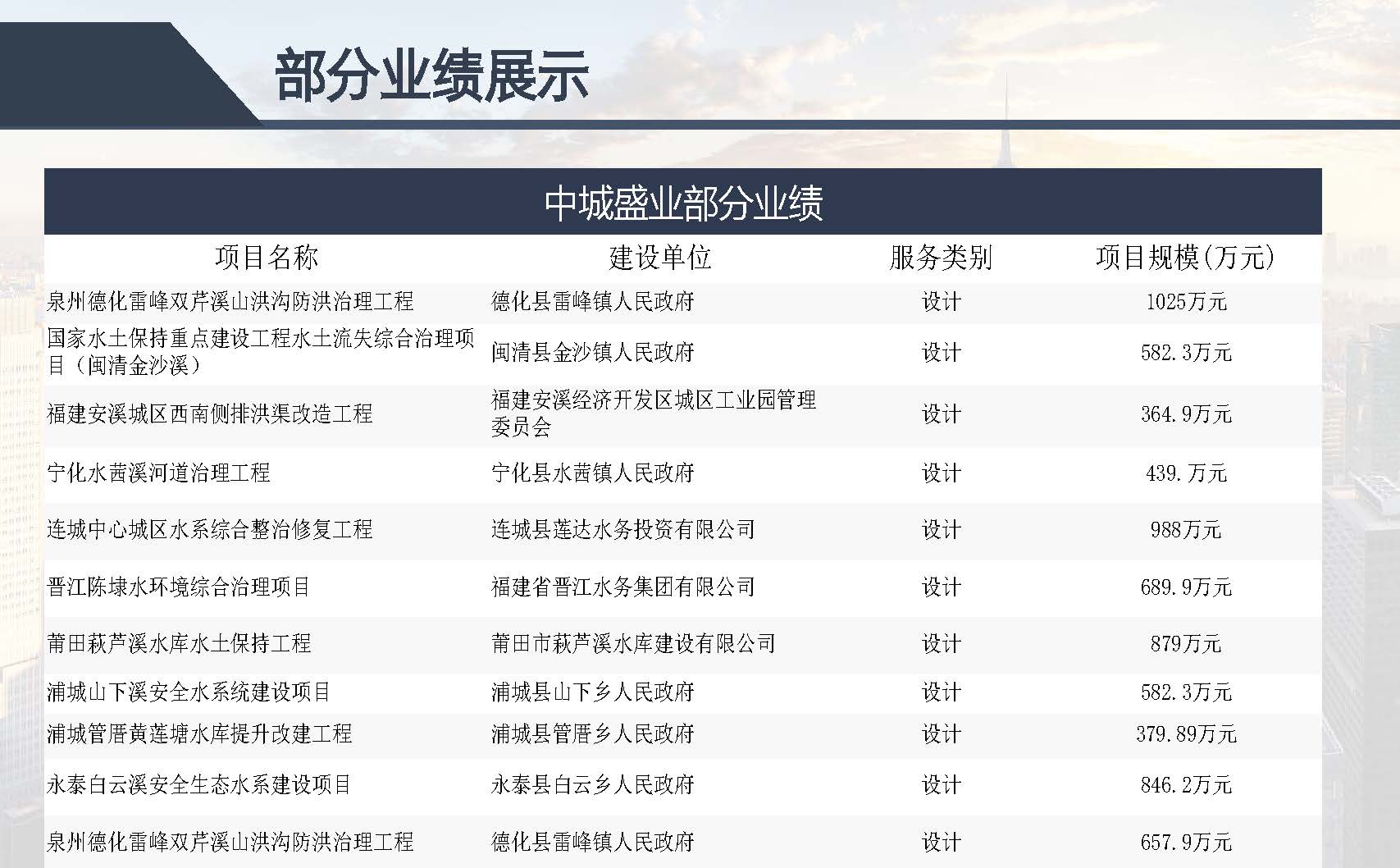This screenshot has height=868, width=1400.
Task: Click '浦城管厝黄莲塘水库提升改建工程' cell
Action: [199, 733]
